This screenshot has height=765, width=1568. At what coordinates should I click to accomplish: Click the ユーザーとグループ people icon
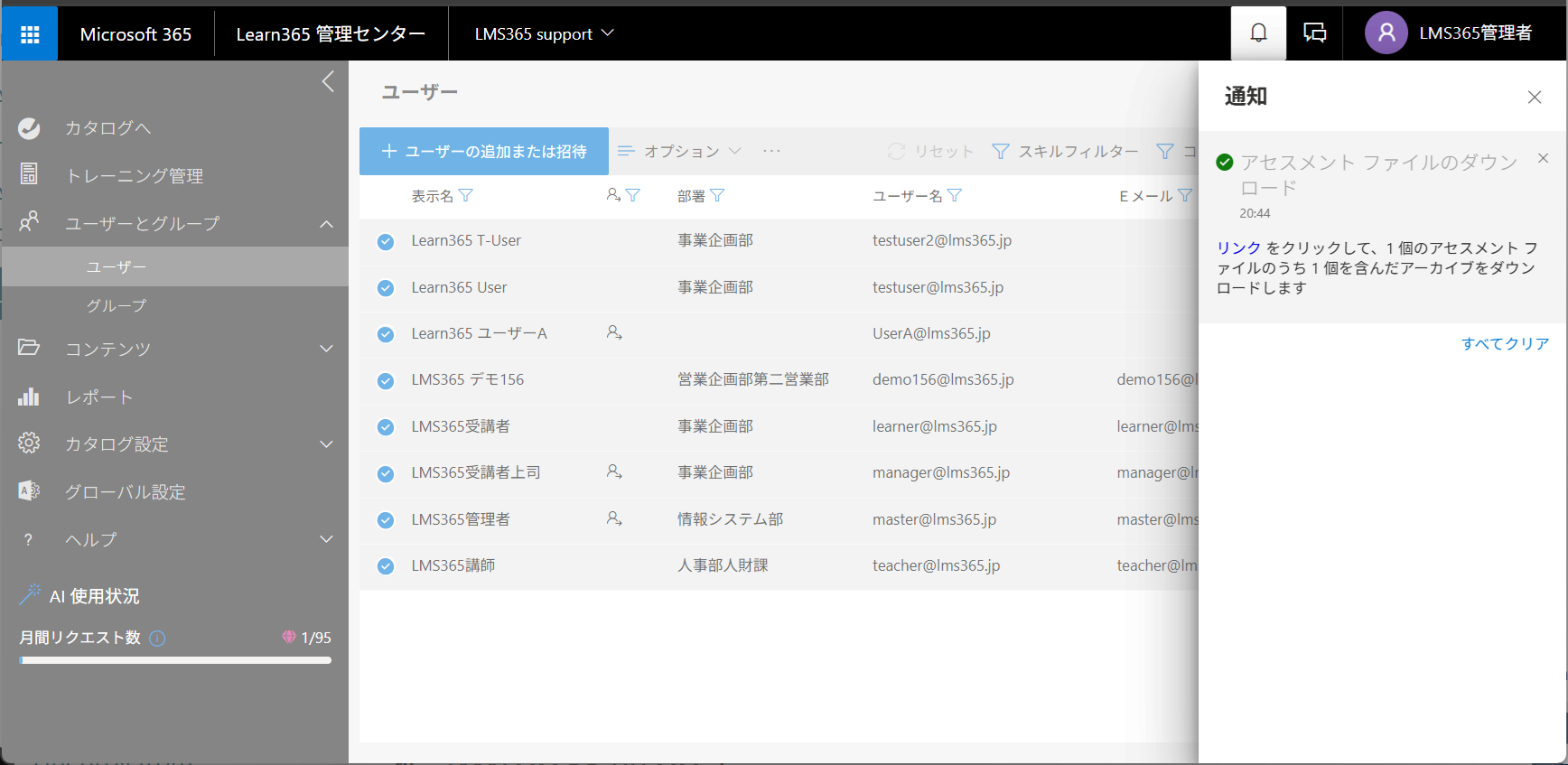[x=29, y=221]
